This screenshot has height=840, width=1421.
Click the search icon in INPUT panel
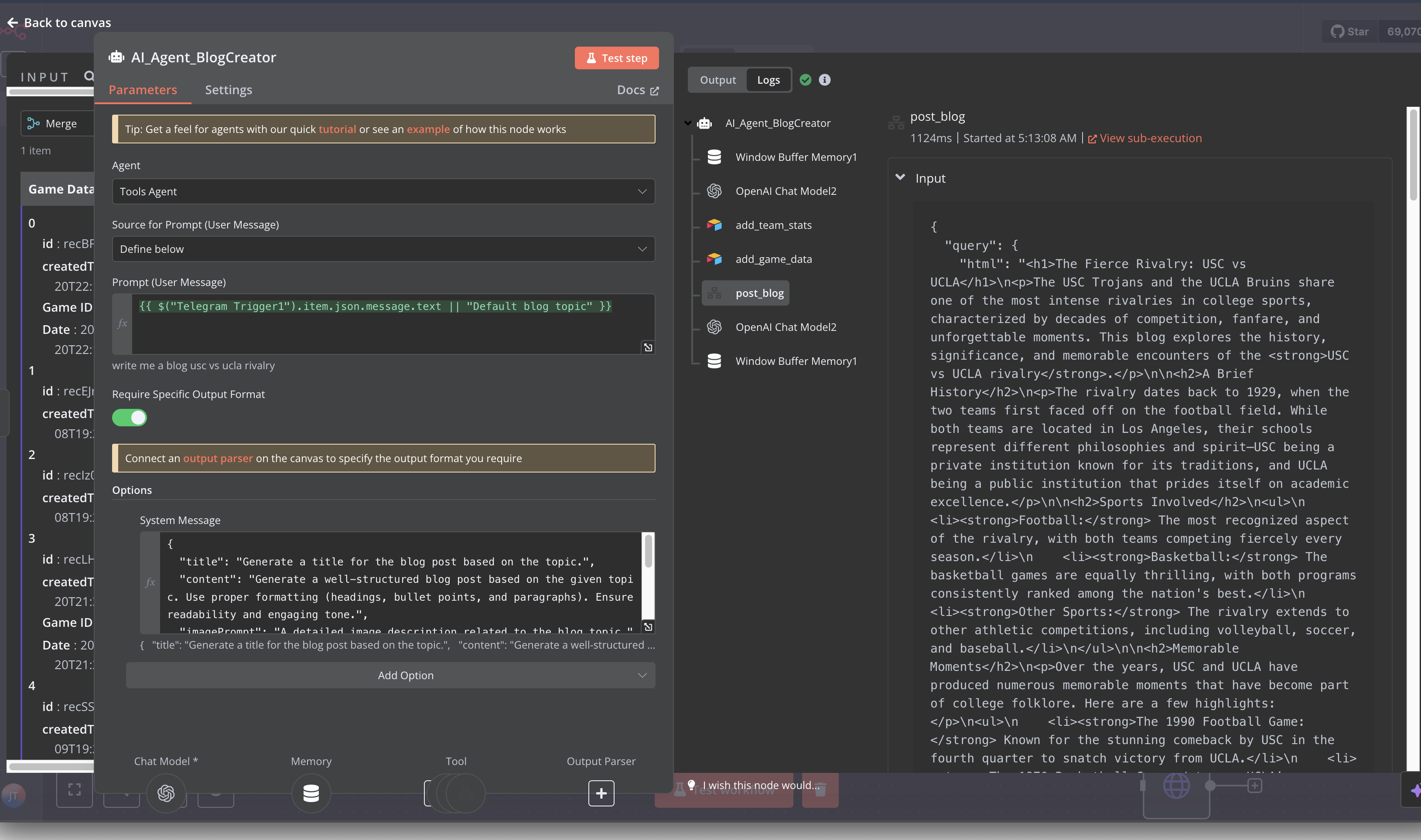click(89, 76)
